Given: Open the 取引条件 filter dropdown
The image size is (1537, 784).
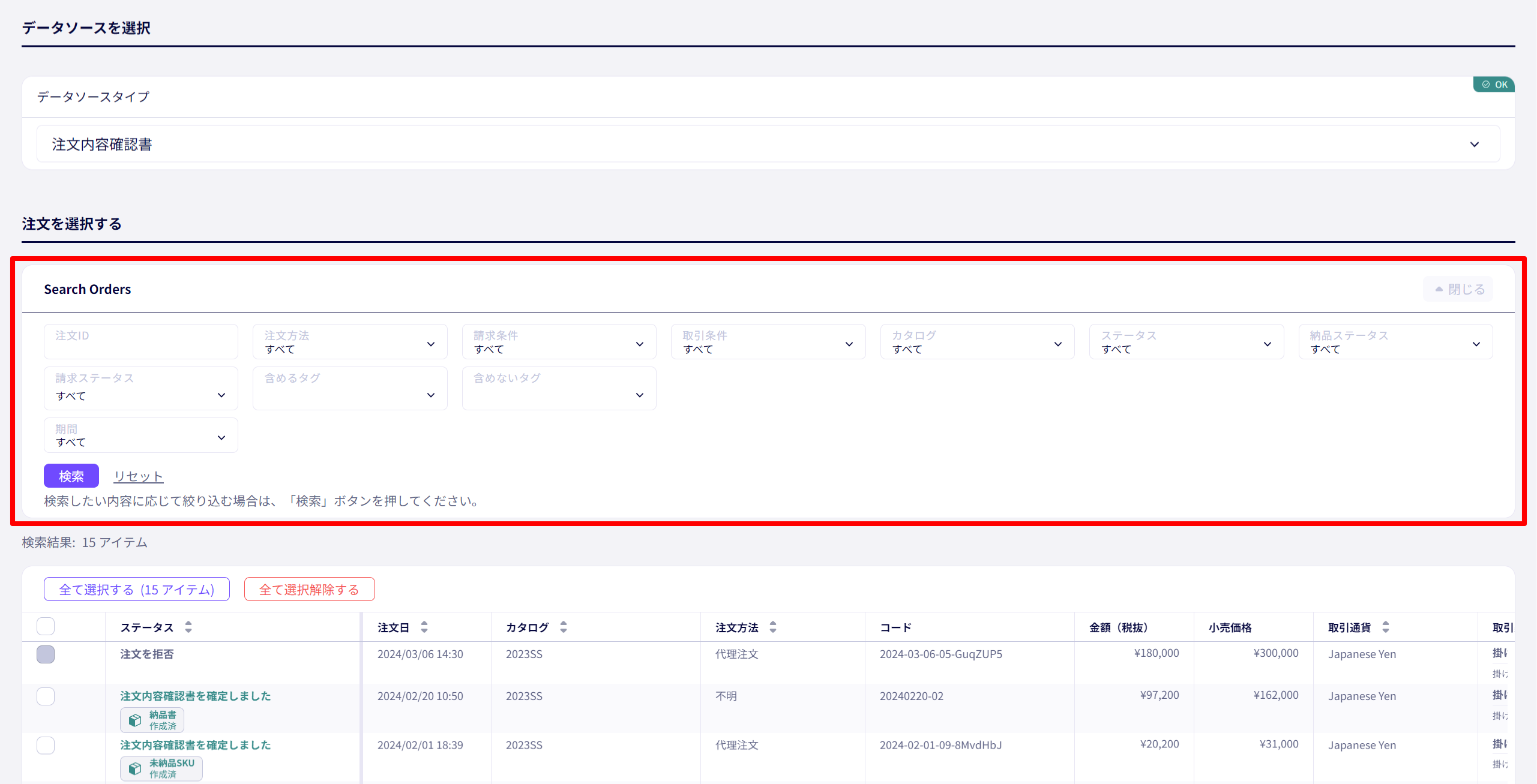Looking at the screenshot, I should point(768,342).
